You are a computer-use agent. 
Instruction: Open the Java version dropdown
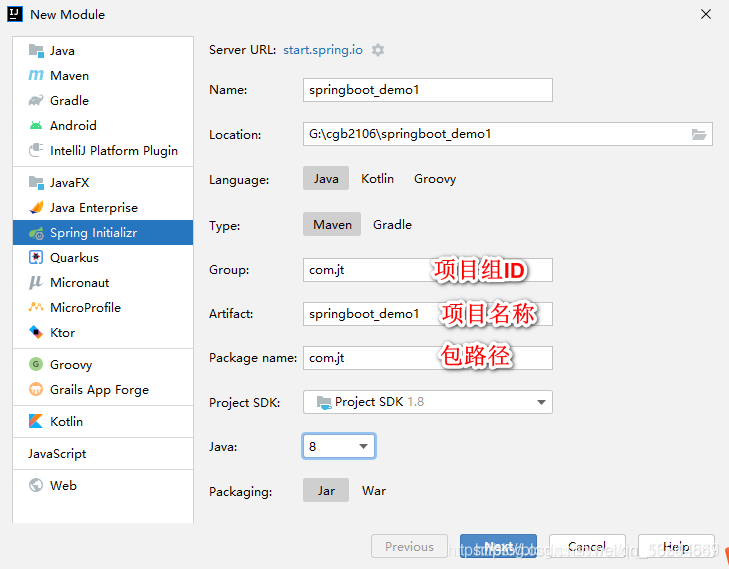(339, 446)
